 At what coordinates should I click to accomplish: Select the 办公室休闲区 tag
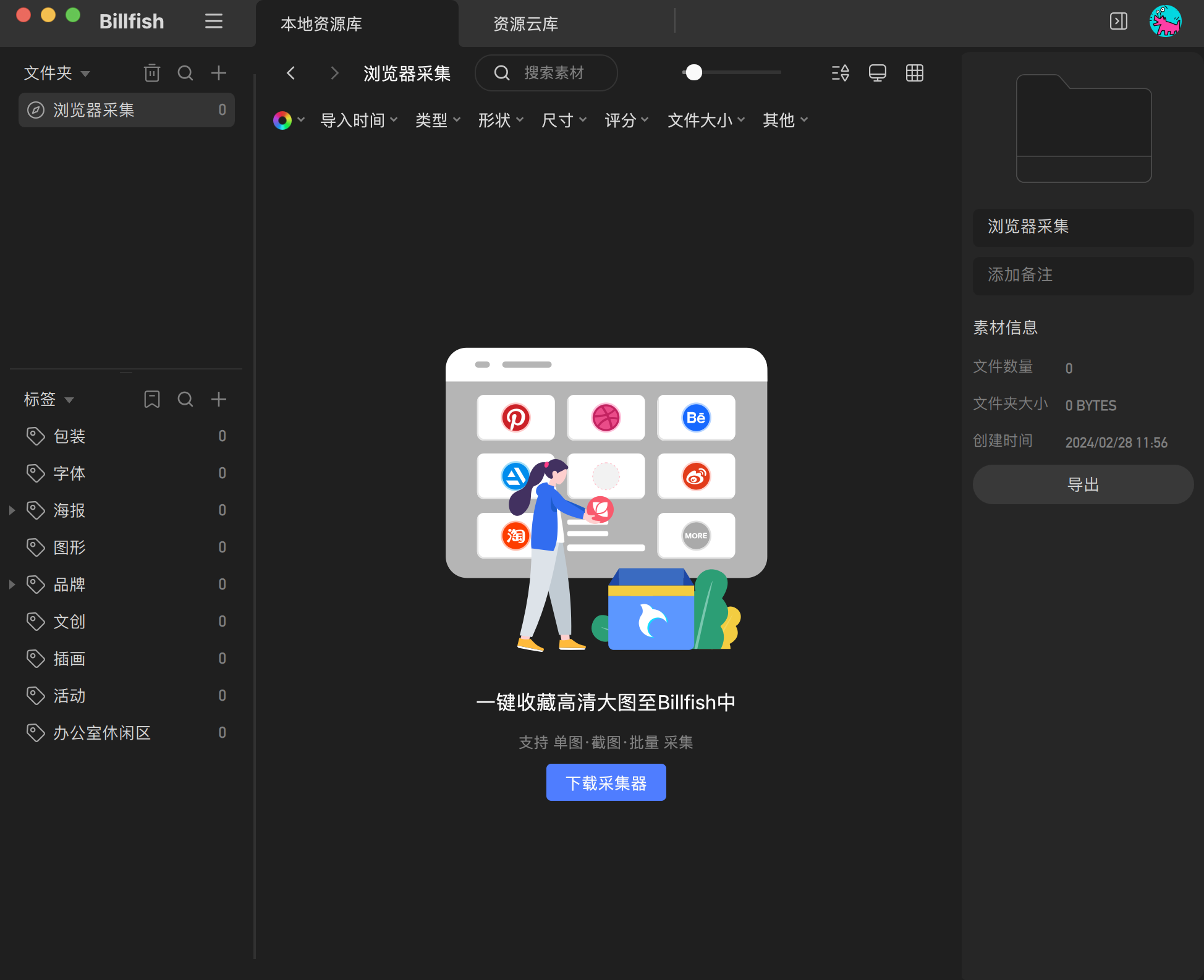click(x=127, y=733)
